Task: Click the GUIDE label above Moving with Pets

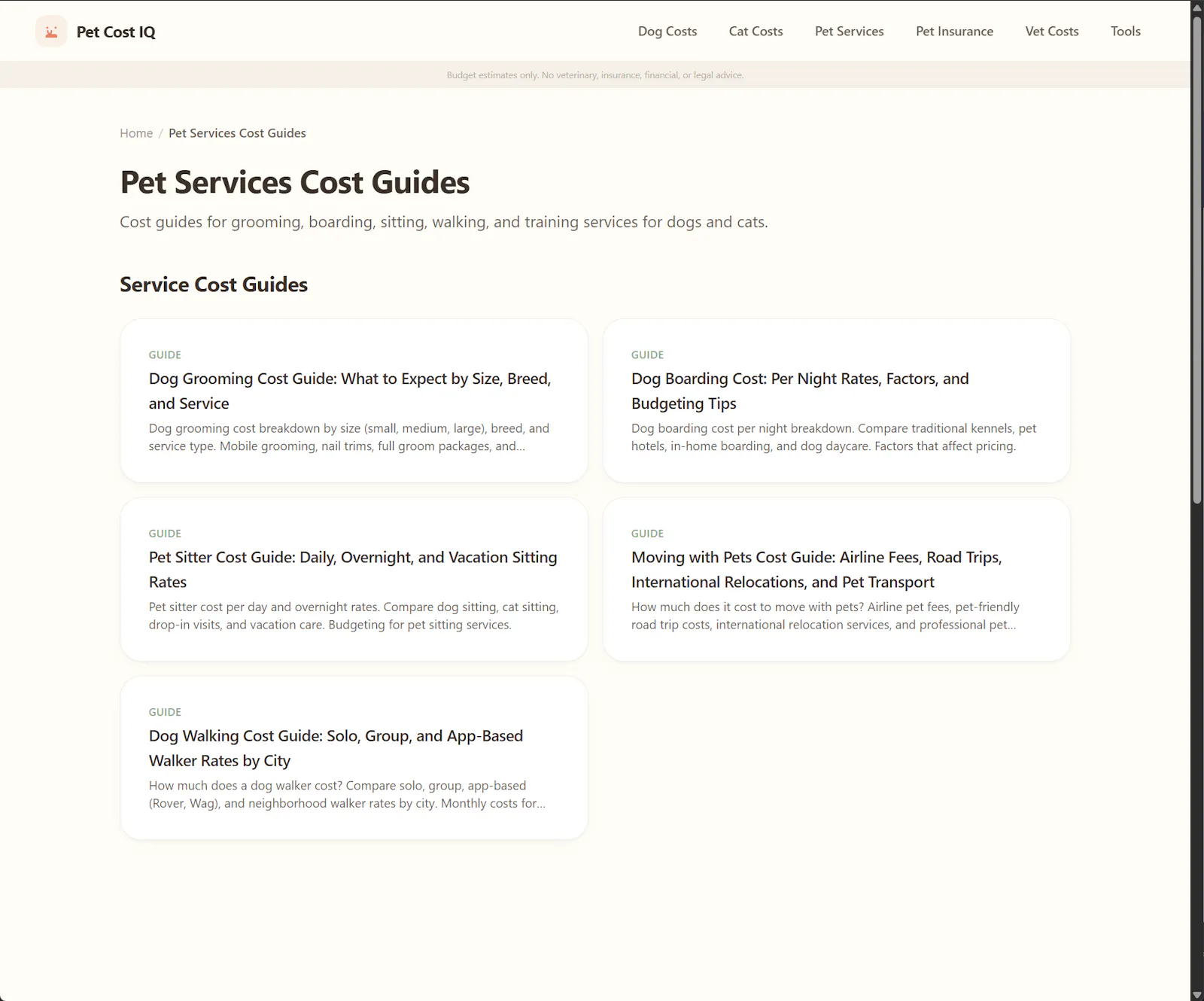Action: coord(647,533)
